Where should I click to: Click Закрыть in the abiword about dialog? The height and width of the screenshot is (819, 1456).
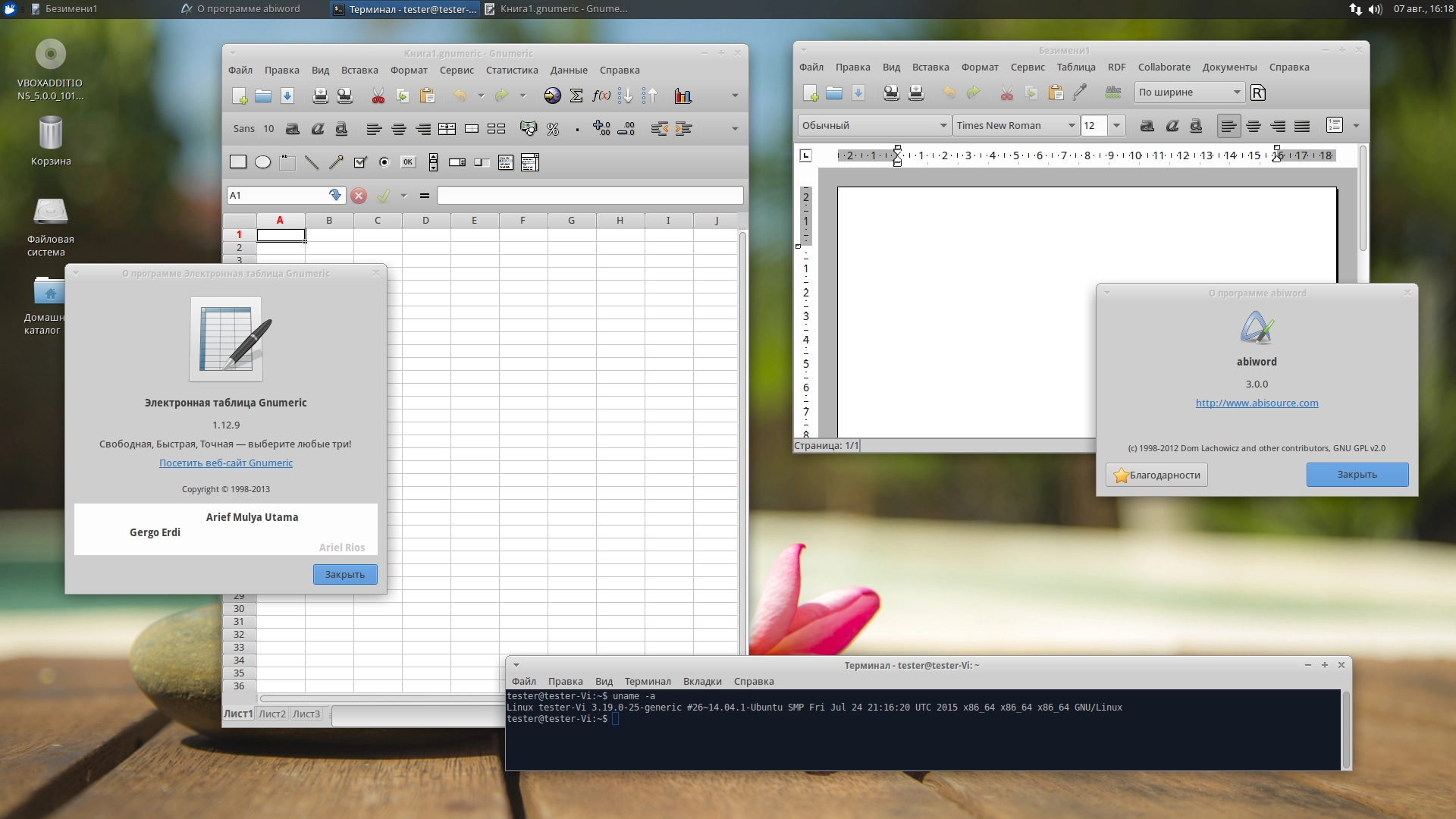point(1357,475)
